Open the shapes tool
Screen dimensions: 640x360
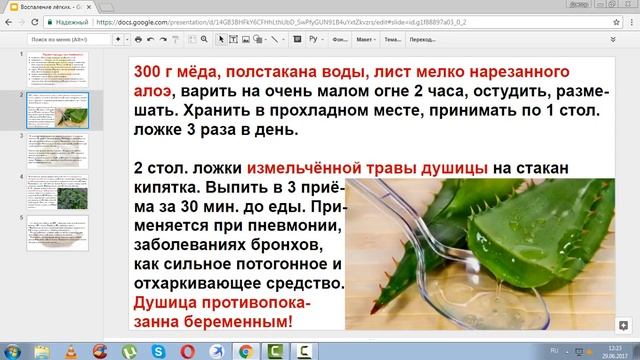point(258,40)
